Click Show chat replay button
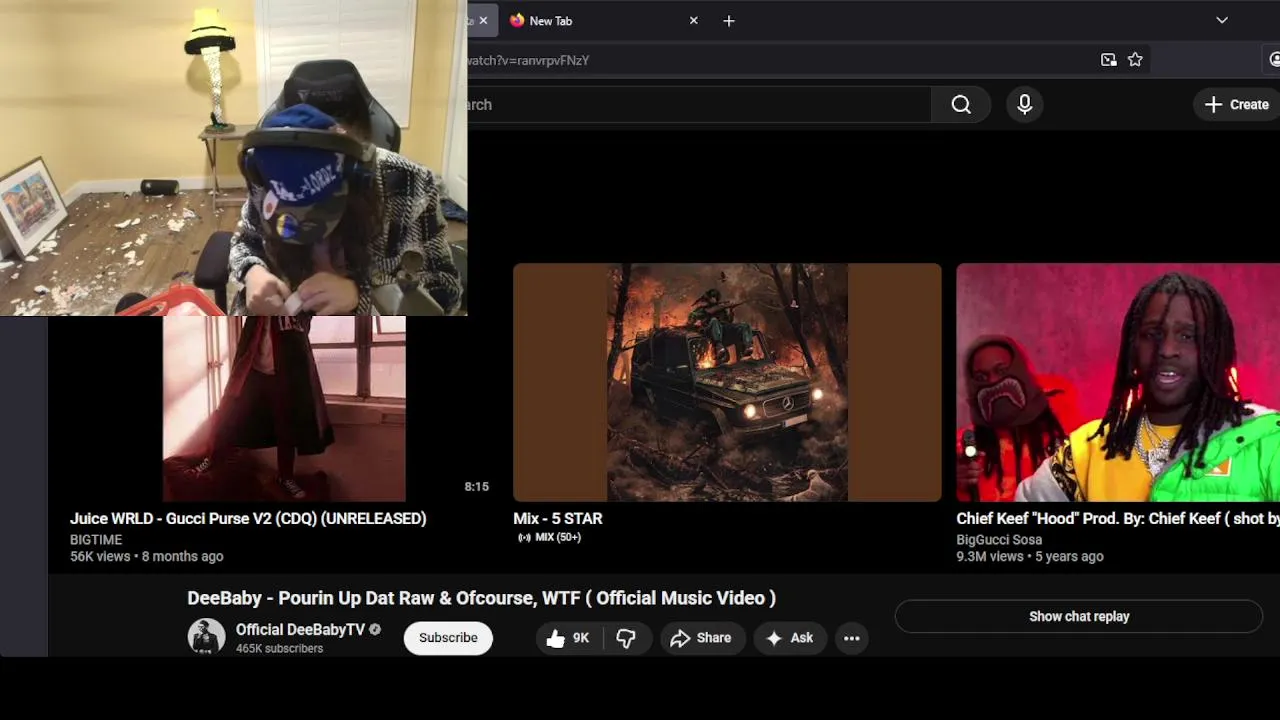The height and width of the screenshot is (720, 1280). (1079, 616)
